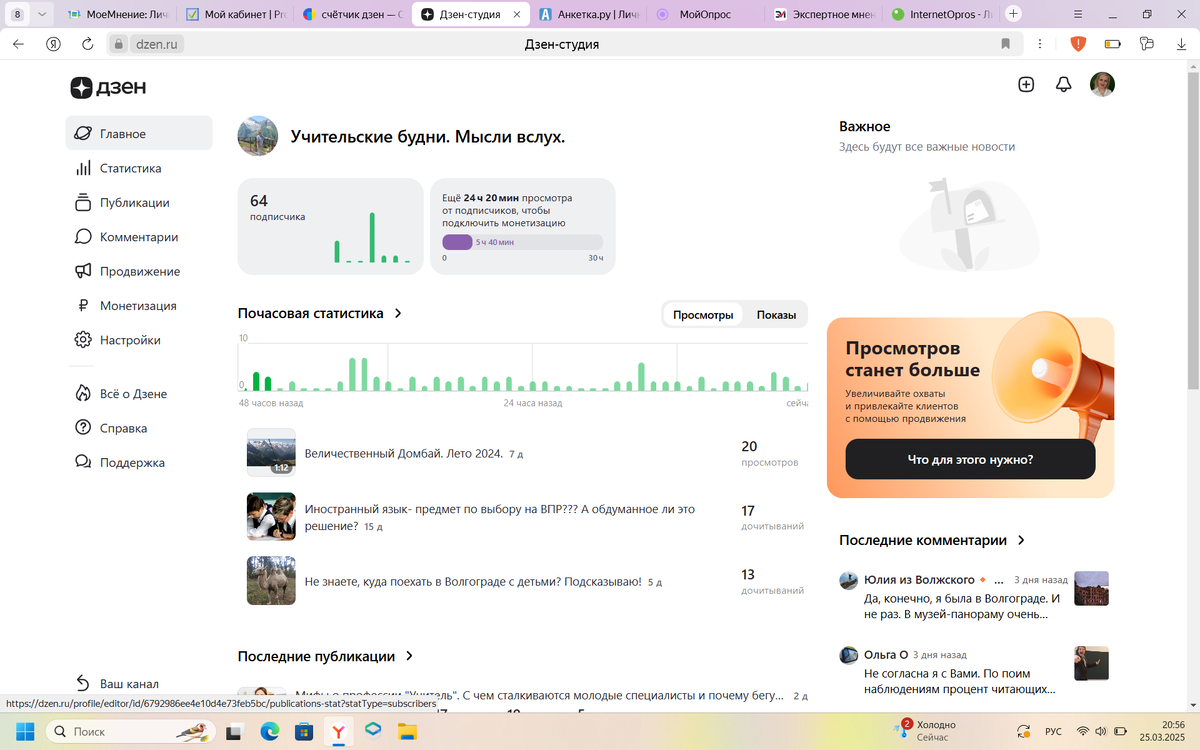Switch to Анкетка.ру browser tab
This screenshot has height=750, width=1200.
(589, 14)
